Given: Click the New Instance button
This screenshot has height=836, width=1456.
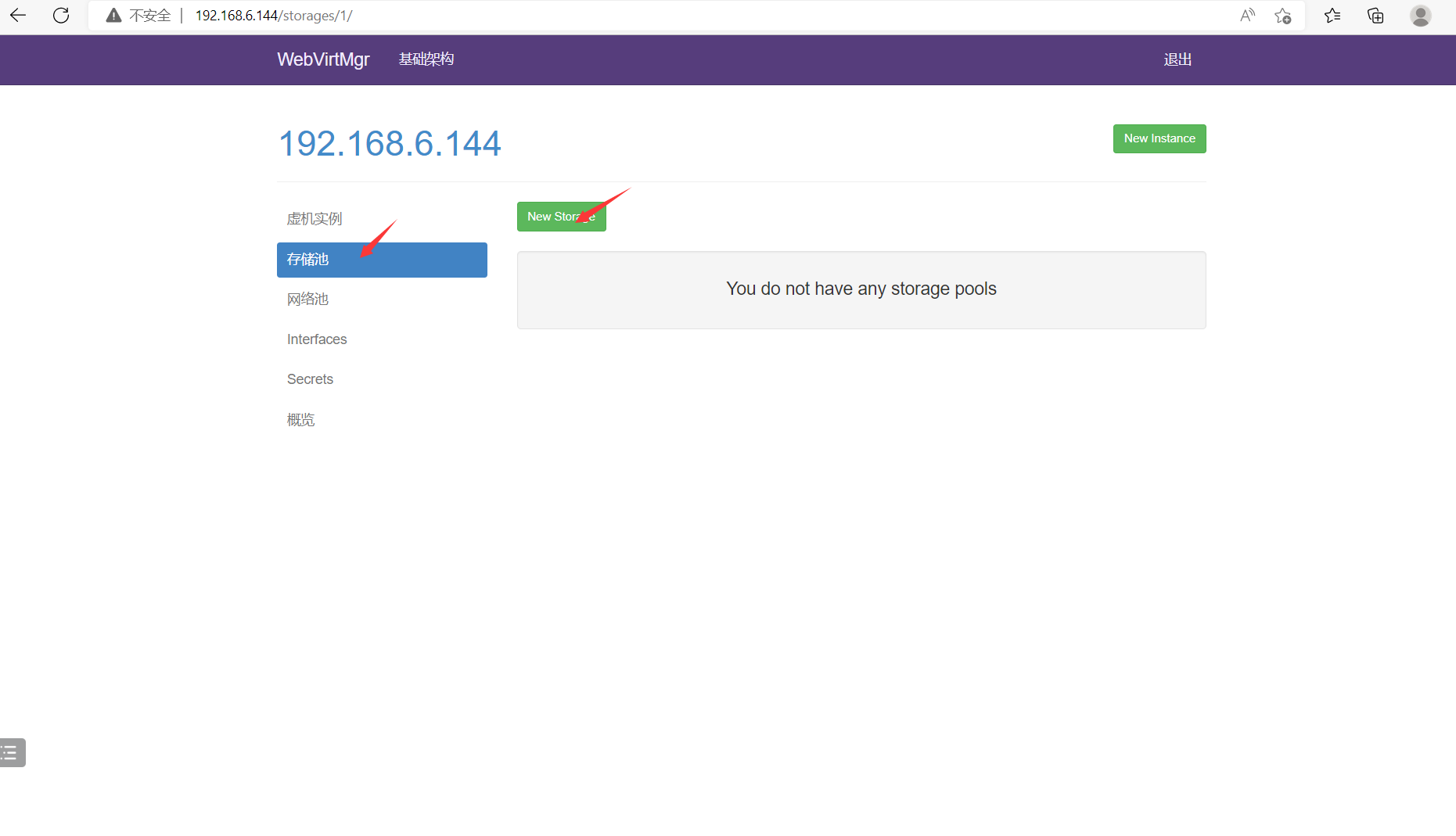Looking at the screenshot, I should tap(1159, 138).
